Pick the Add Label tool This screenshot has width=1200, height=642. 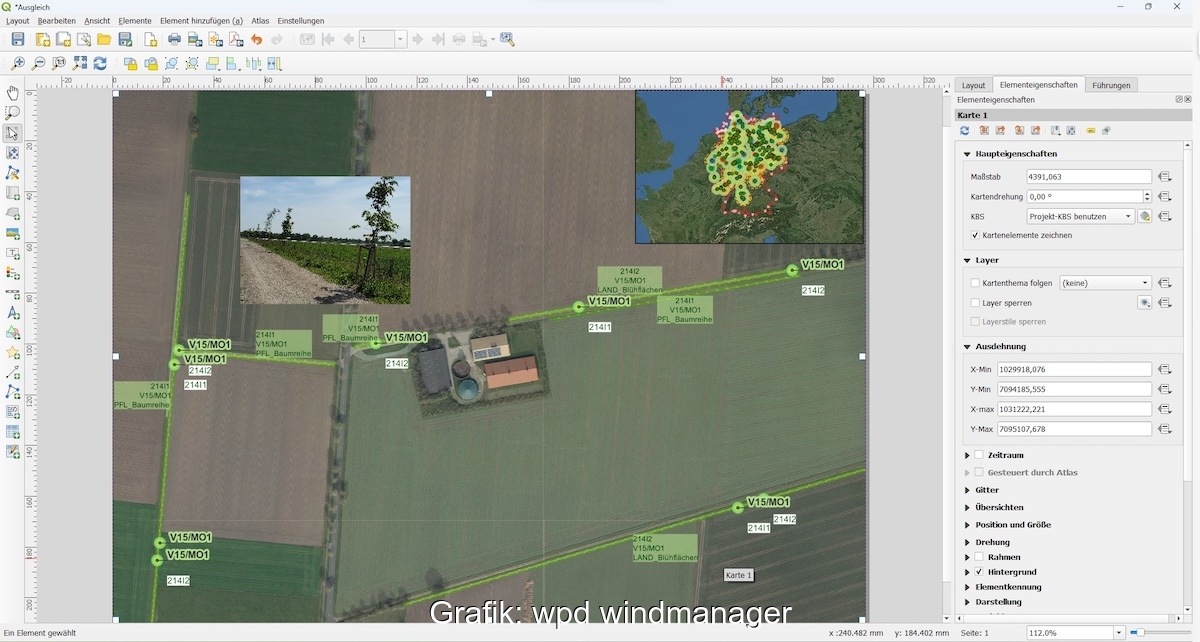13,253
